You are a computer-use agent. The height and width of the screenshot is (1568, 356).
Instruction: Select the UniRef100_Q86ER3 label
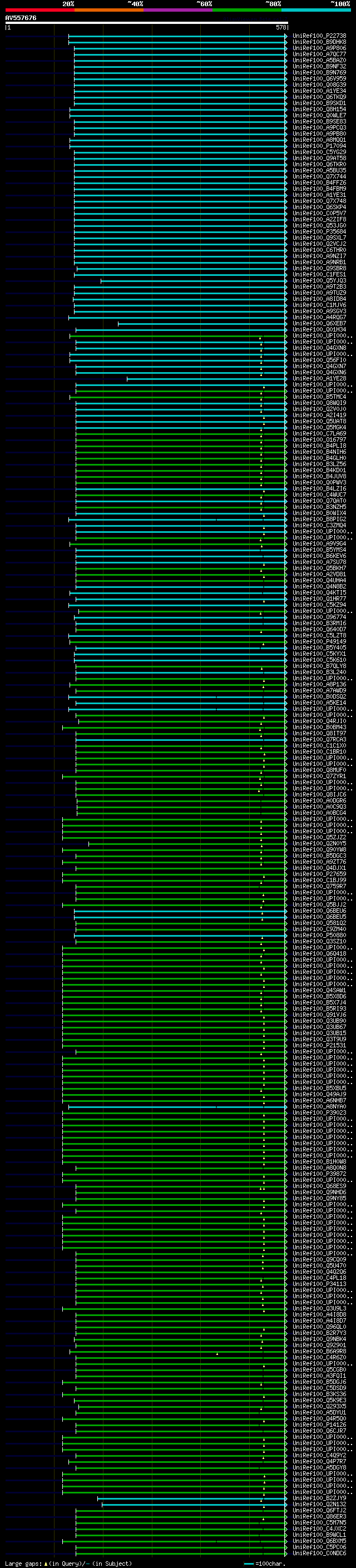[319, 1516]
